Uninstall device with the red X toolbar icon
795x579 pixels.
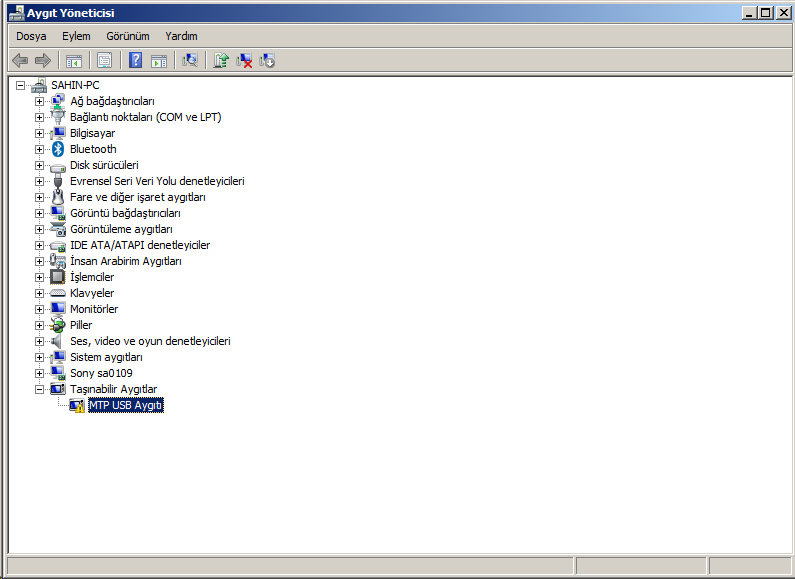click(244, 61)
